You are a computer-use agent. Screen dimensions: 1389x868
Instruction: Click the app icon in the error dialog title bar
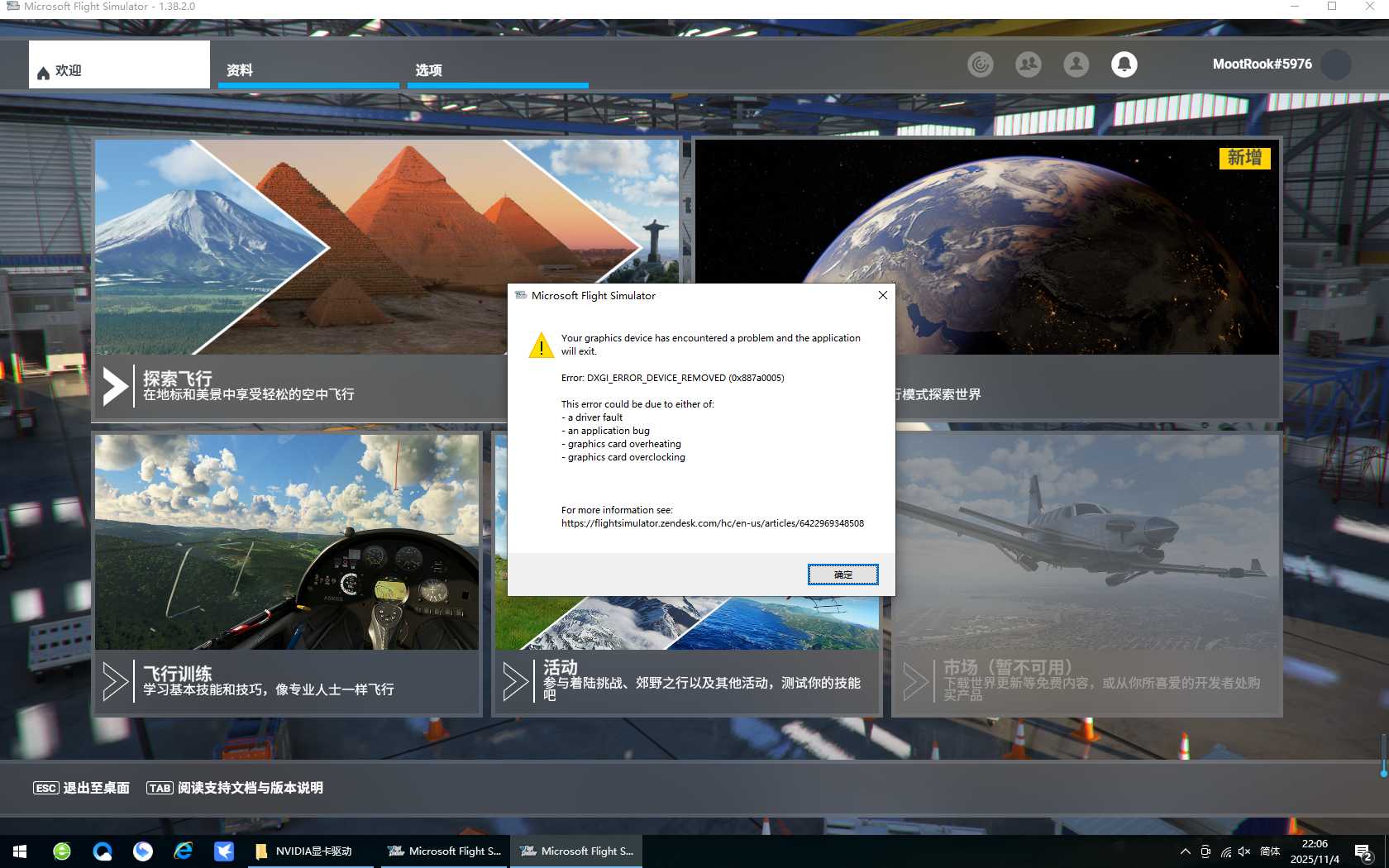tap(521, 295)
